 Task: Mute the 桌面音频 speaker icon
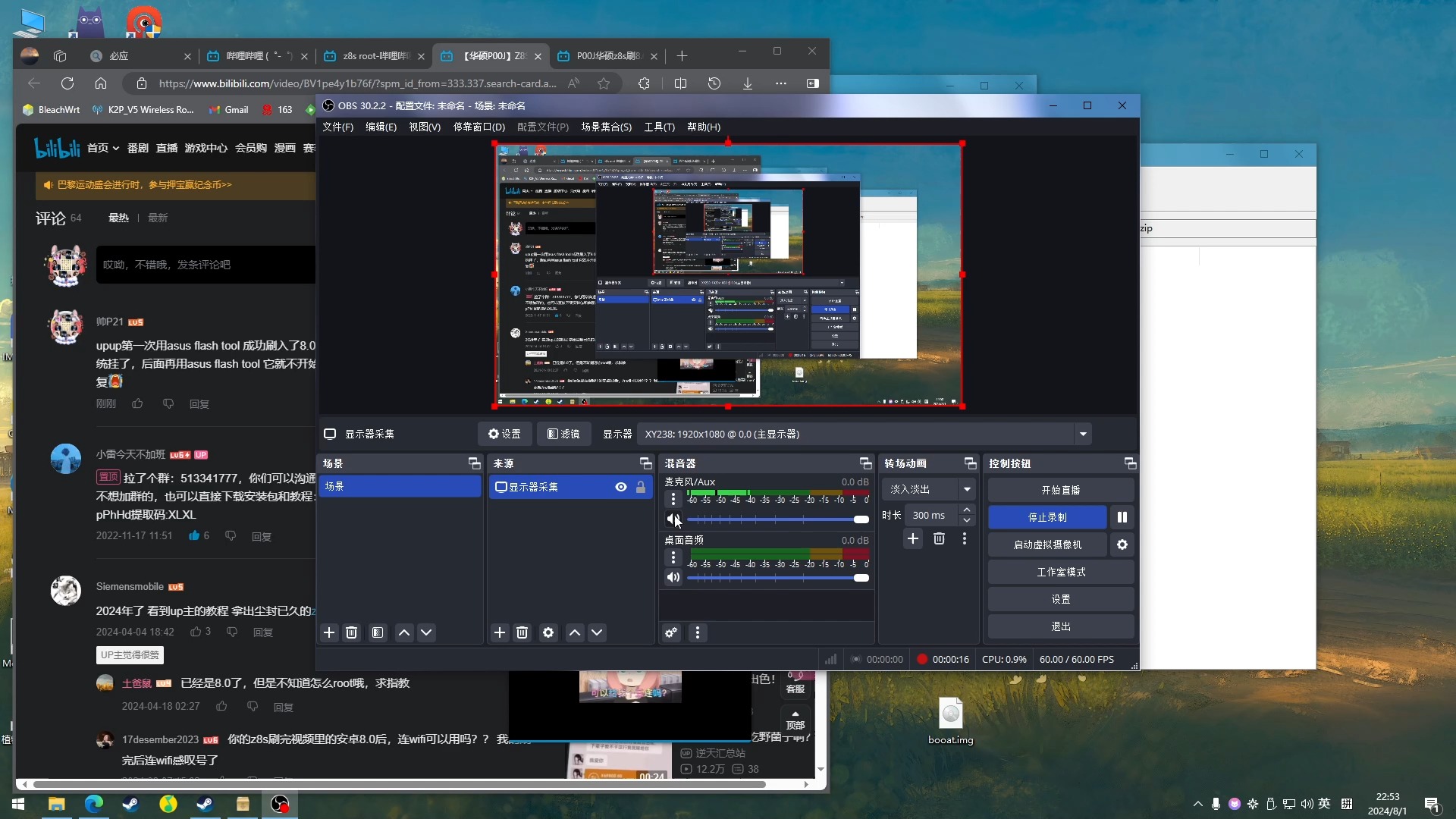(x=673, y=578)
